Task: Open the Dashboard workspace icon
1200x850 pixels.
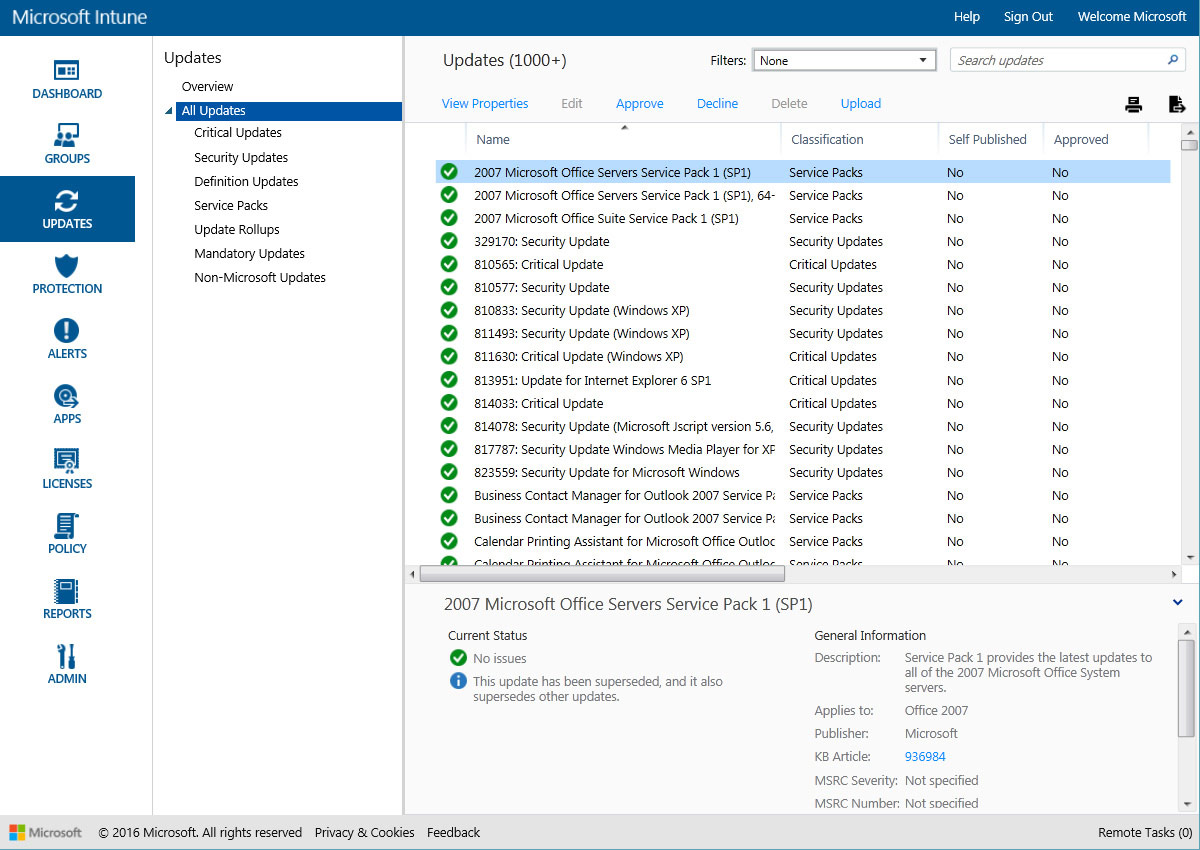Action: click(x=67, y=70)
